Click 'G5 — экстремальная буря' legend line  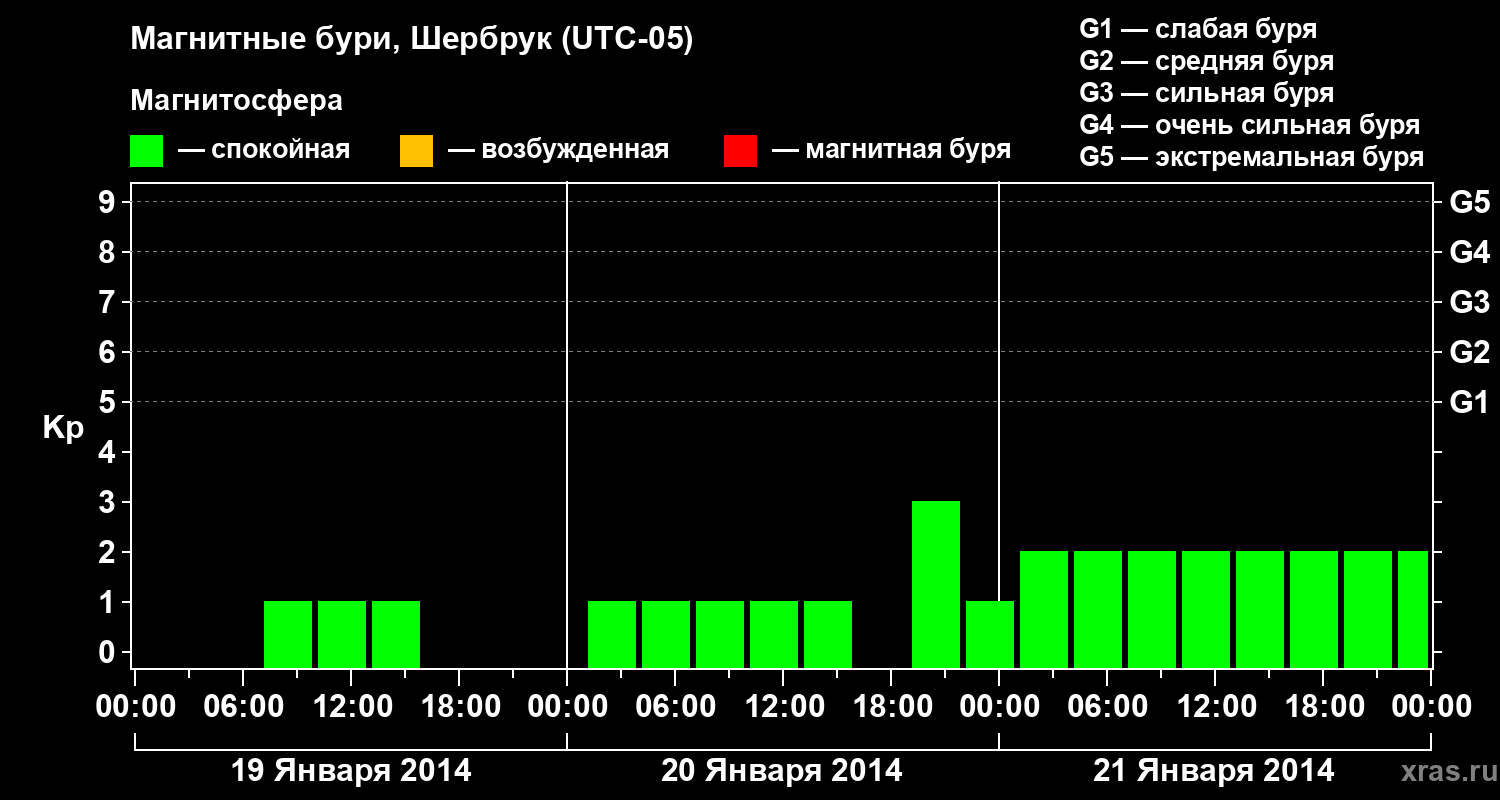1251,157
